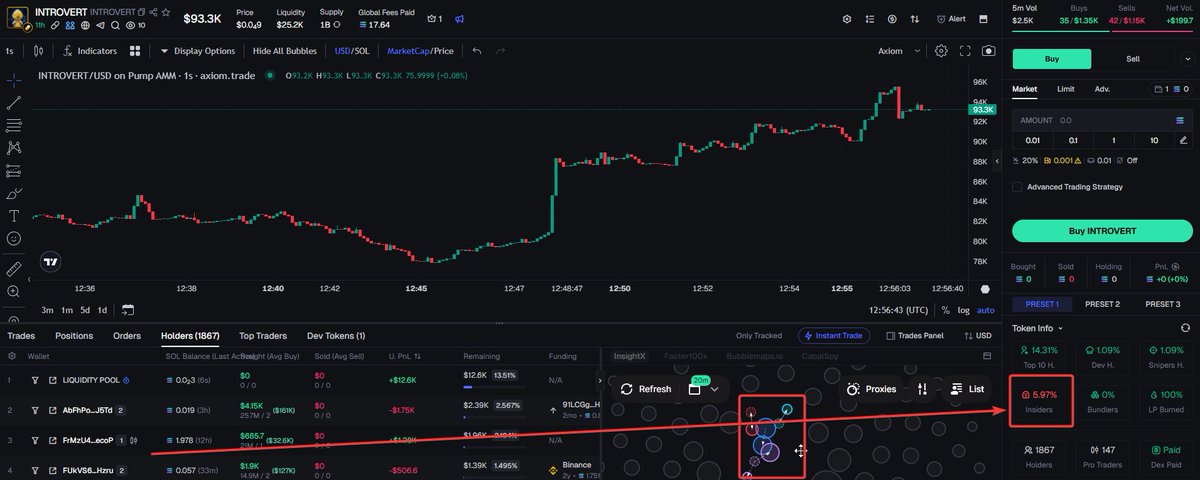Select the Adv. order tab
The height and width of the screenshot is (480, 1200).
coord(1102,89)
